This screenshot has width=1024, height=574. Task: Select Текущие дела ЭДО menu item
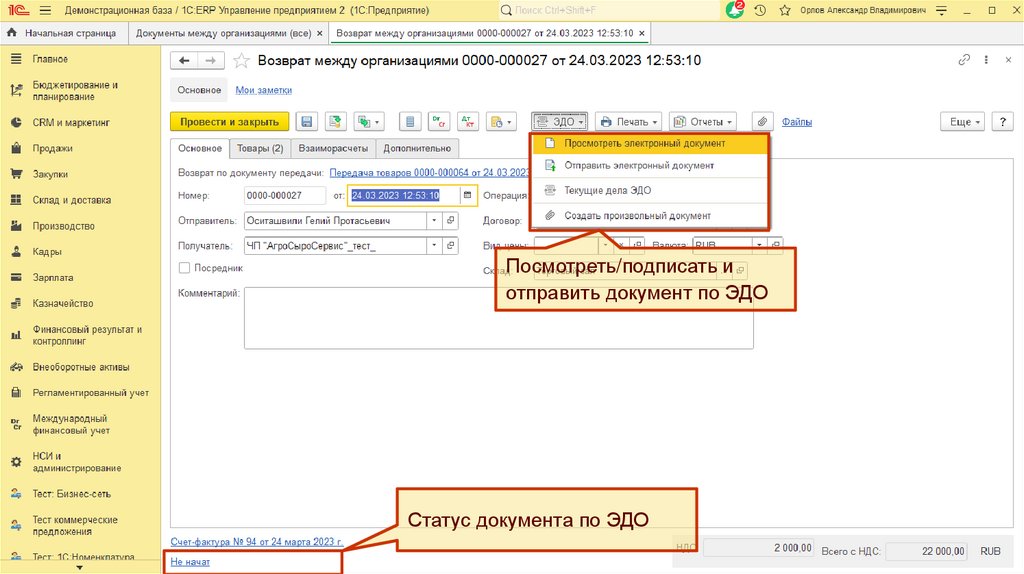point(650,190)
